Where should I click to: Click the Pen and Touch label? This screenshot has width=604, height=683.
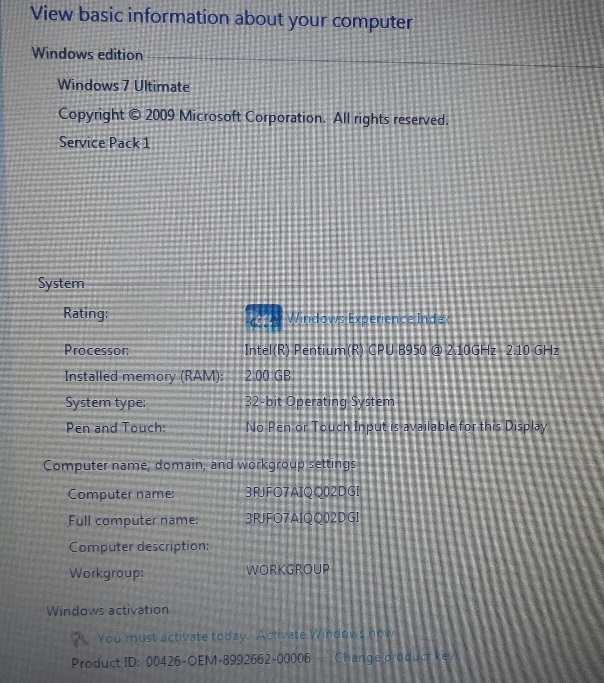116,428
